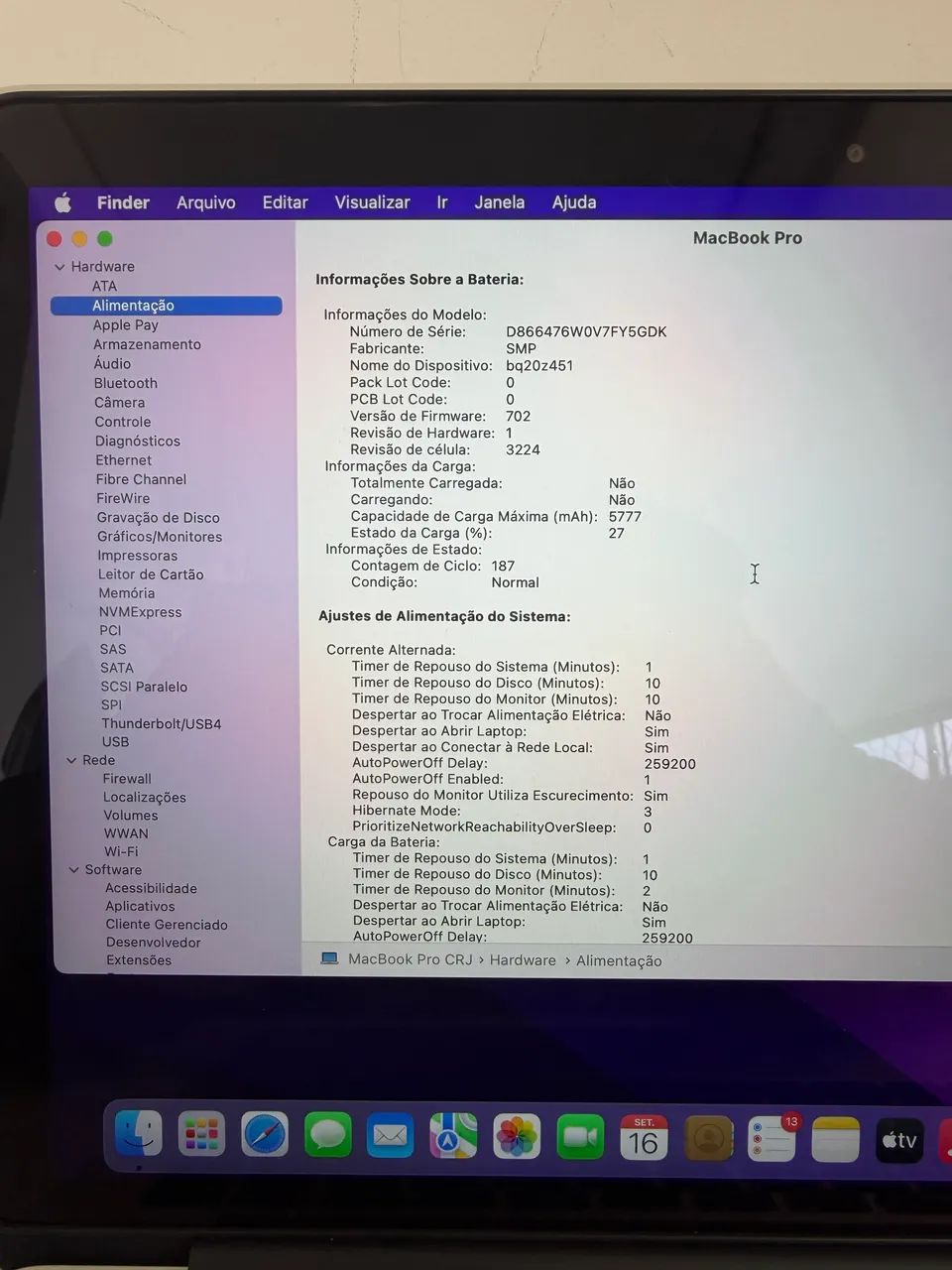952x1270 pixels.
Task: Select USB in the sidebar
Action: point(115,742)
